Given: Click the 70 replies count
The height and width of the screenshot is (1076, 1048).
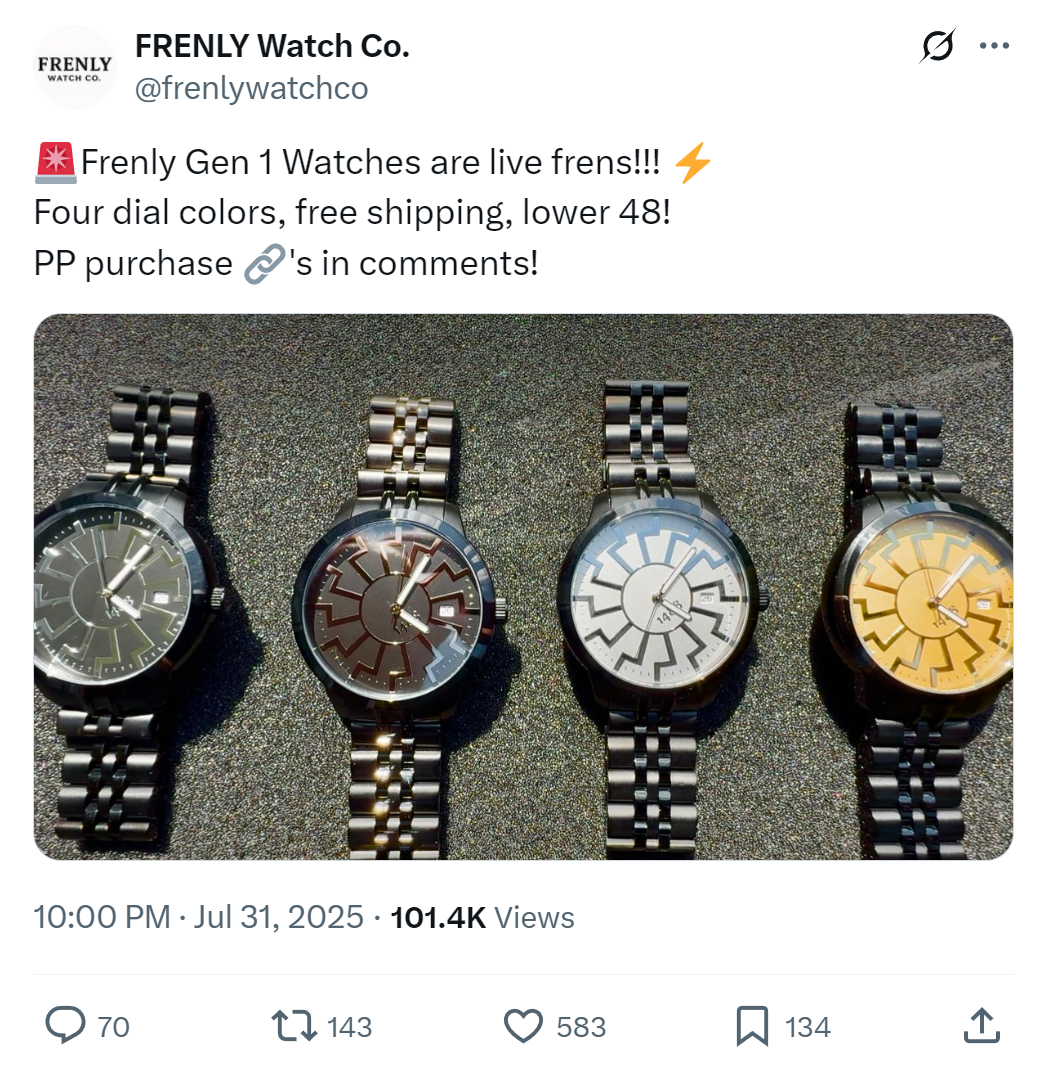Looking at the screenshot, I should tap(113, 1027).
